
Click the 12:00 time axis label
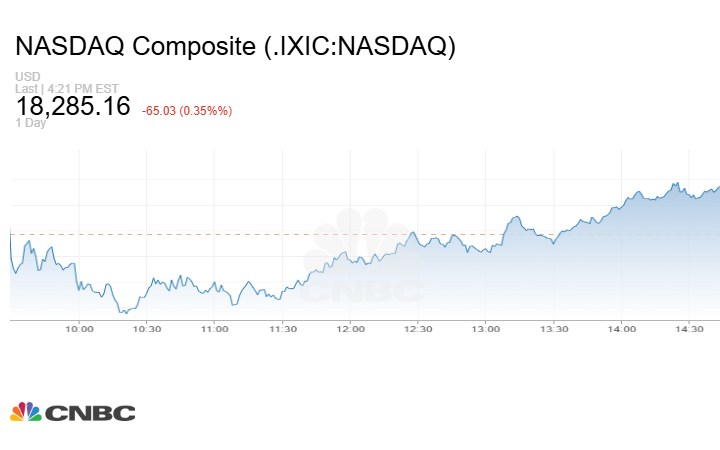tap(350, 329)
